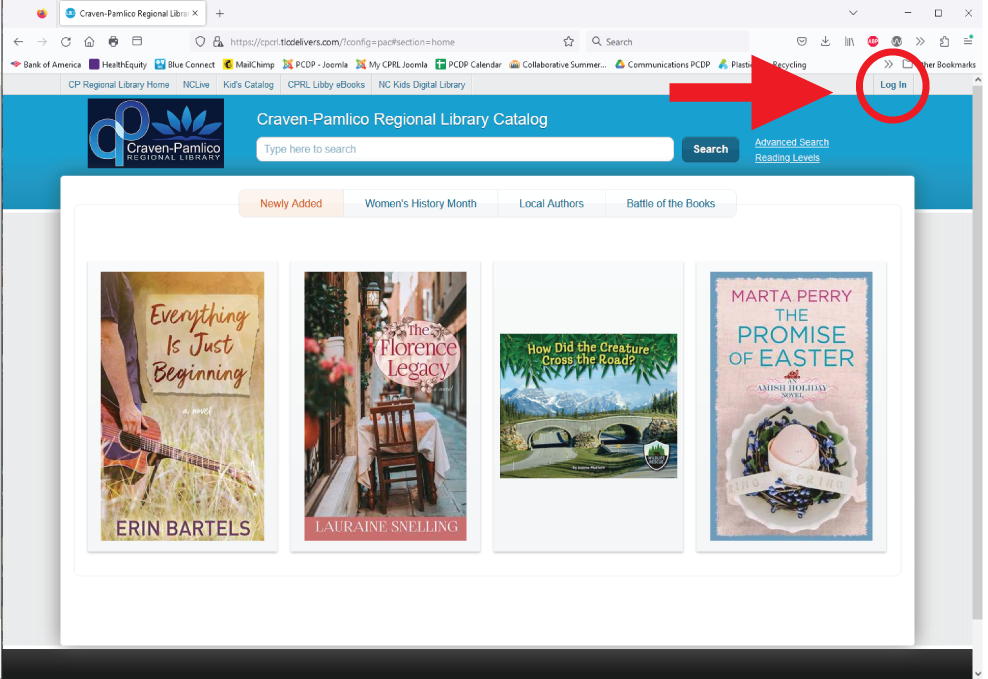Open the Bank of America bookmark
988x679 pixels.
(x=46, y=64)
